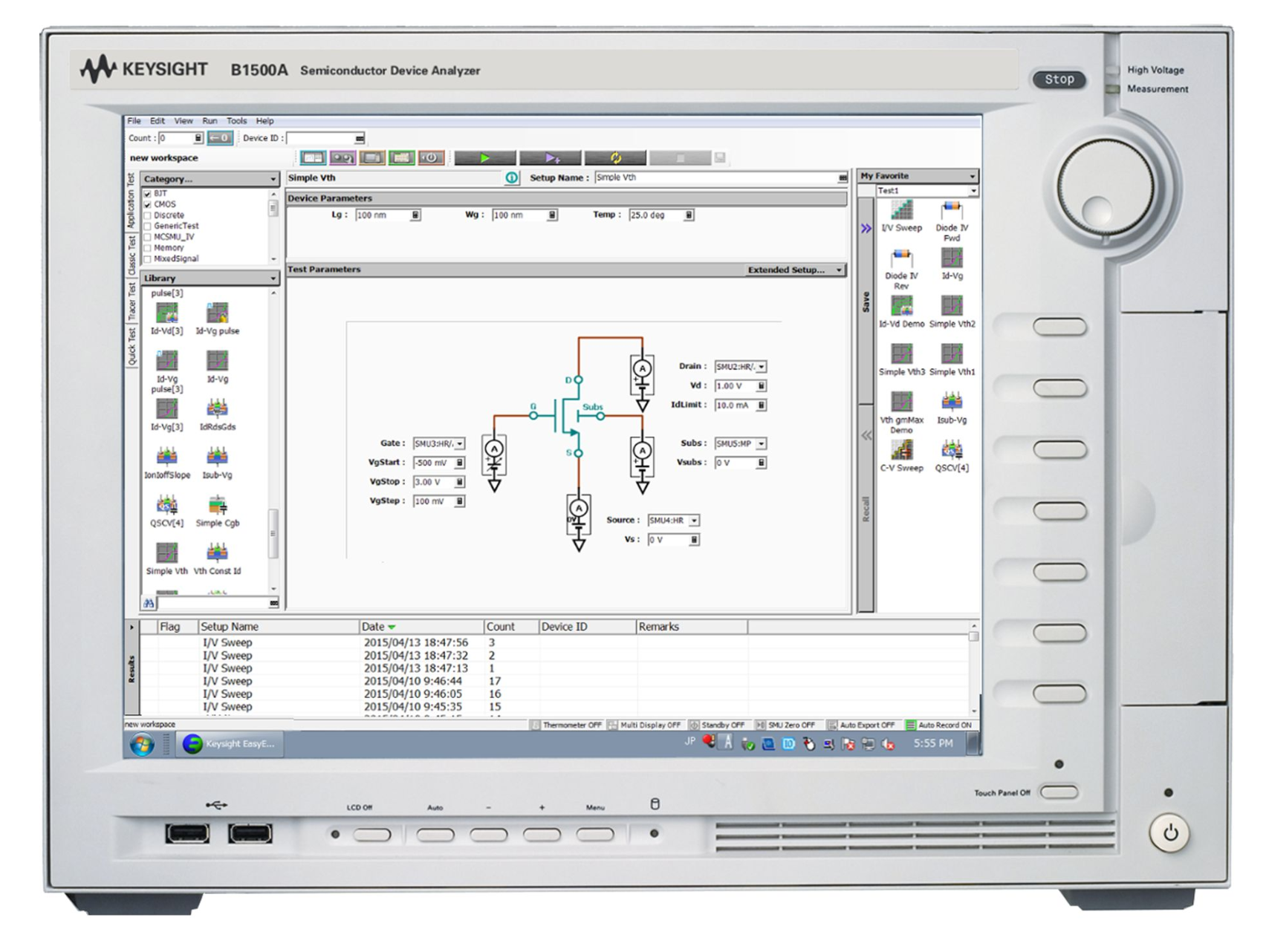Open I/V Sweep from My Favorite

point(901,212)
